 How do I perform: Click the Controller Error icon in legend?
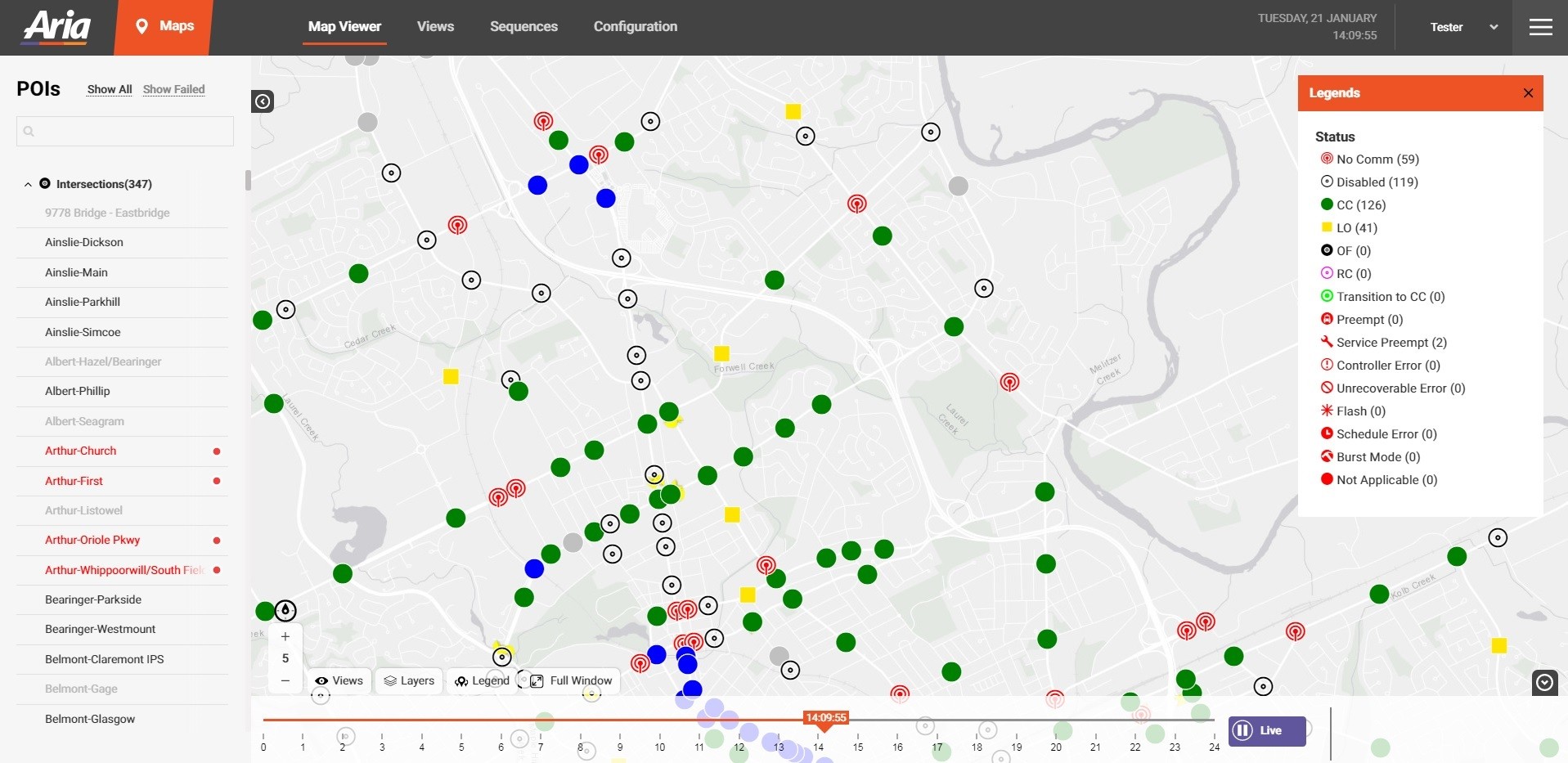(x=1327, y=365)
